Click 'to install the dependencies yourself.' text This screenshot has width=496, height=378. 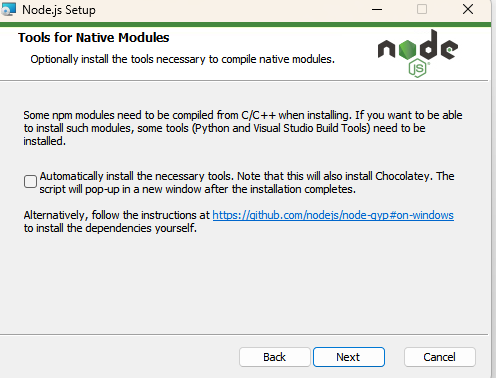(x=110, y=228)
